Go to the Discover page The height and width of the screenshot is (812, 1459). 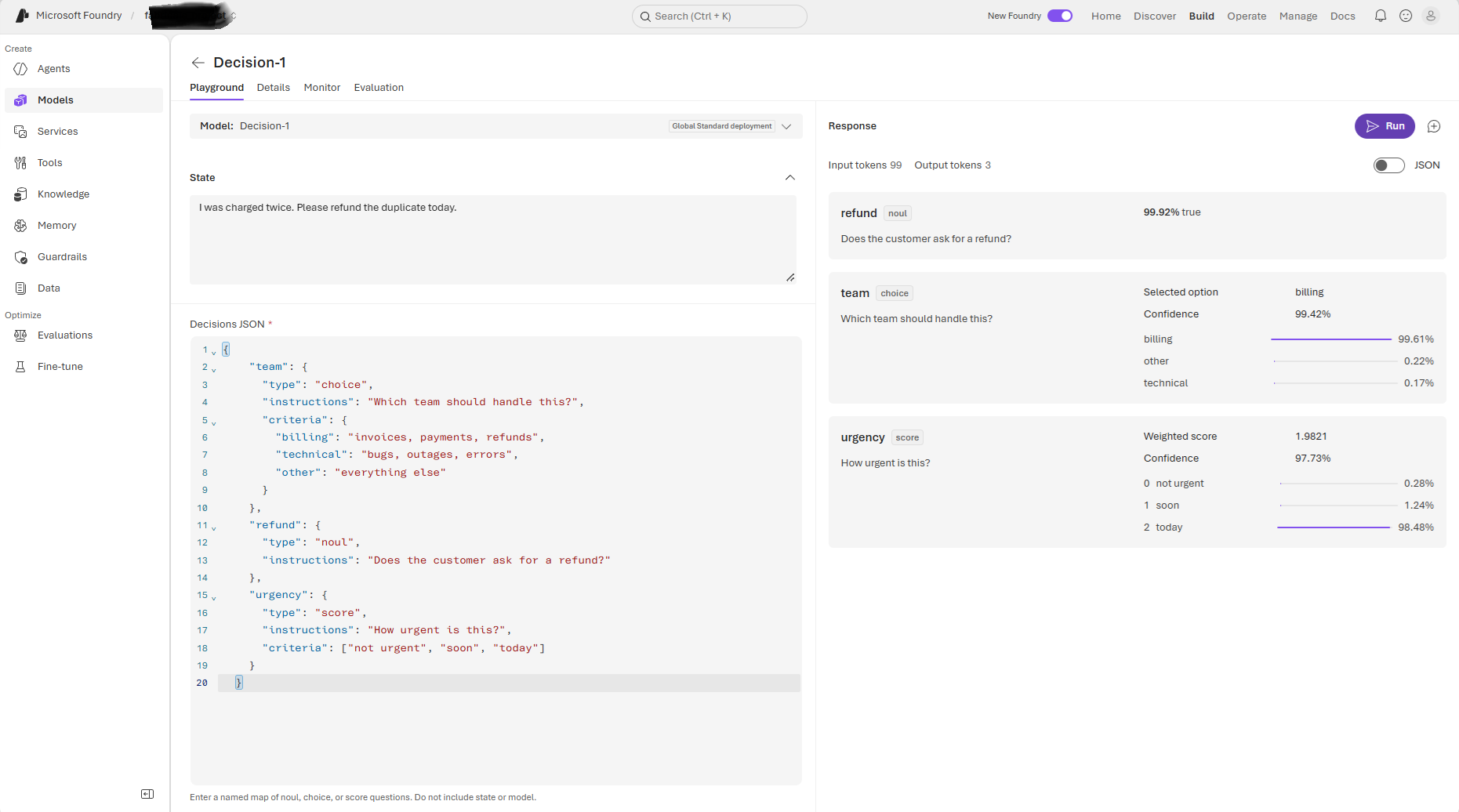(1155, 16)
